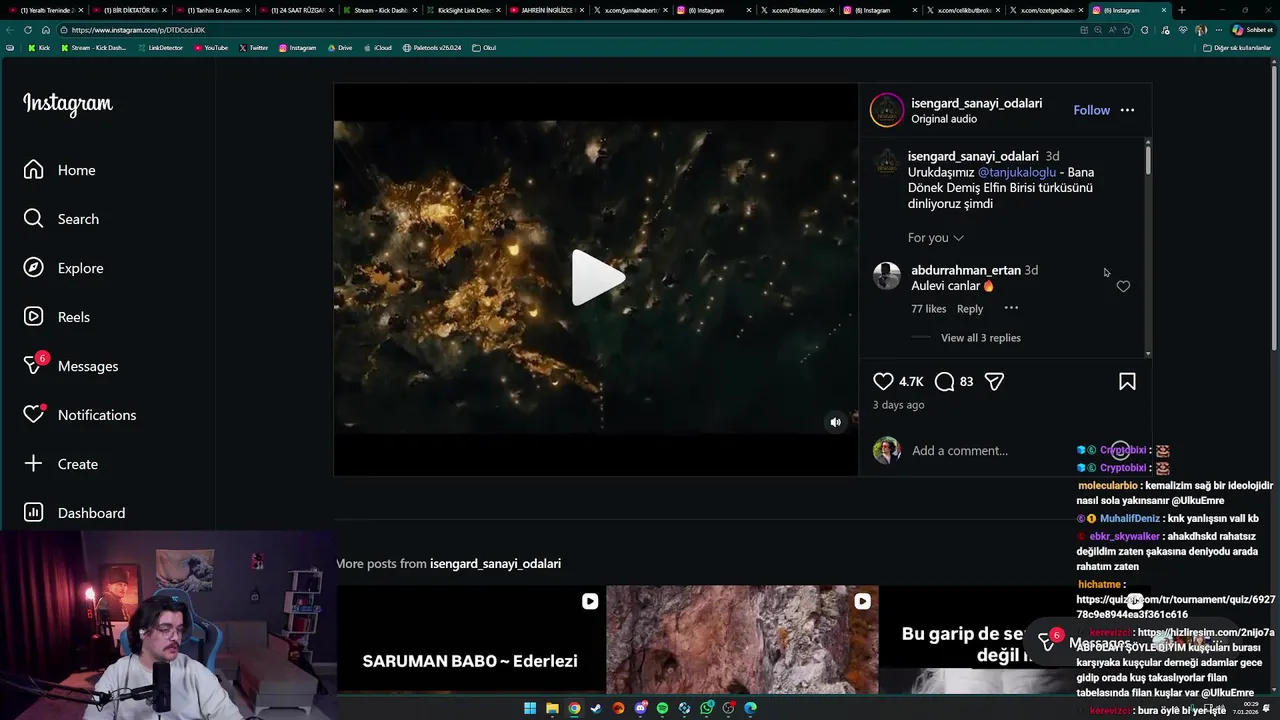Like abdurrahman_ertan's comment
Viewport: 1280px width, 720px height.
point(1123,286)
